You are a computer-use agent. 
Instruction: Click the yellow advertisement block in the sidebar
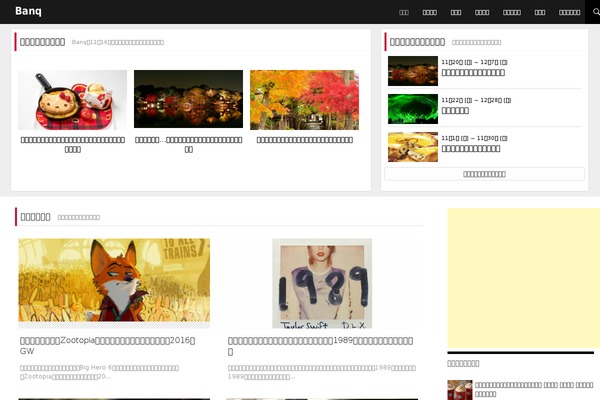(523, 278)
